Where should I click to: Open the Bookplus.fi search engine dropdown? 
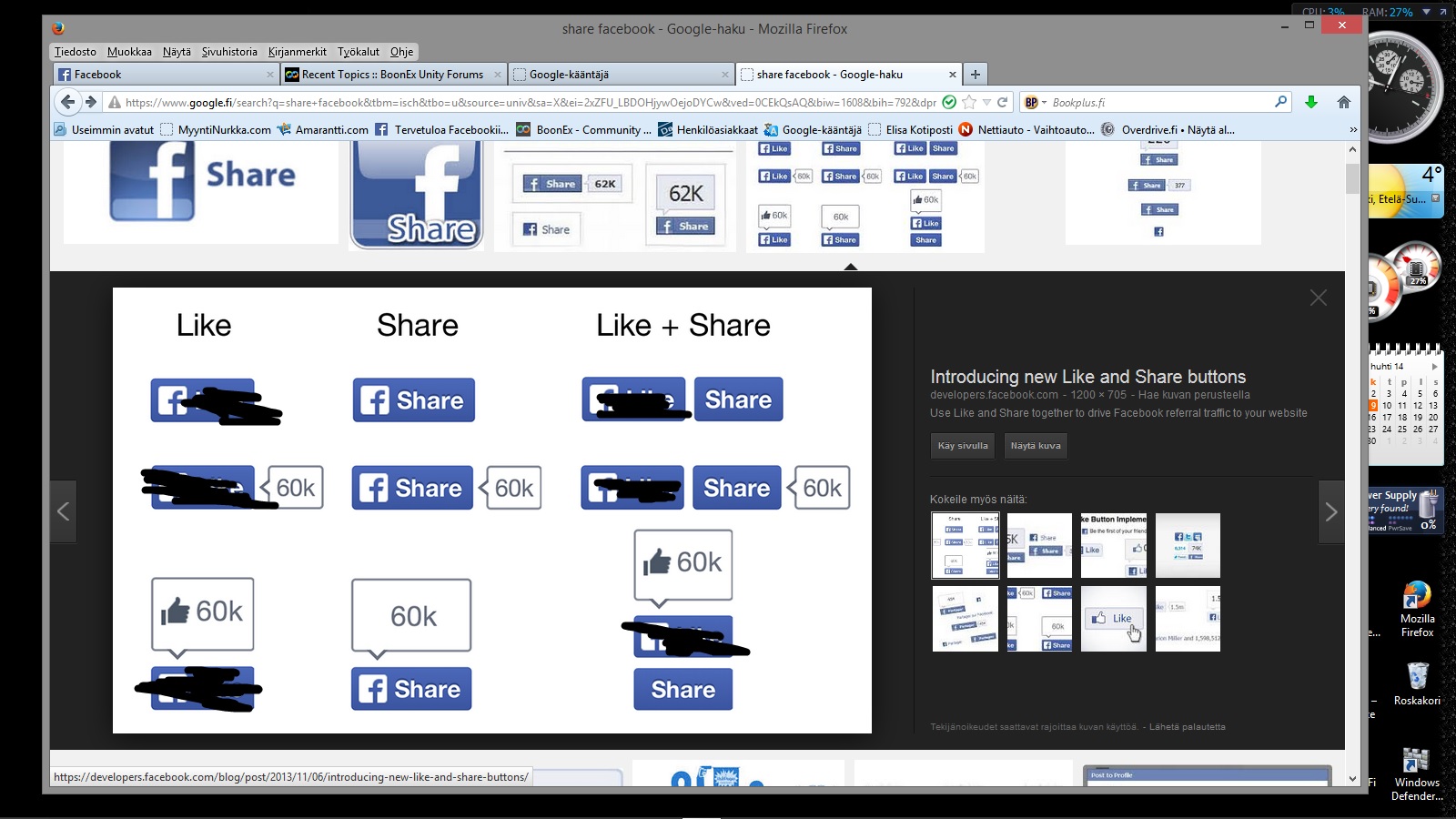[1036, 102]
